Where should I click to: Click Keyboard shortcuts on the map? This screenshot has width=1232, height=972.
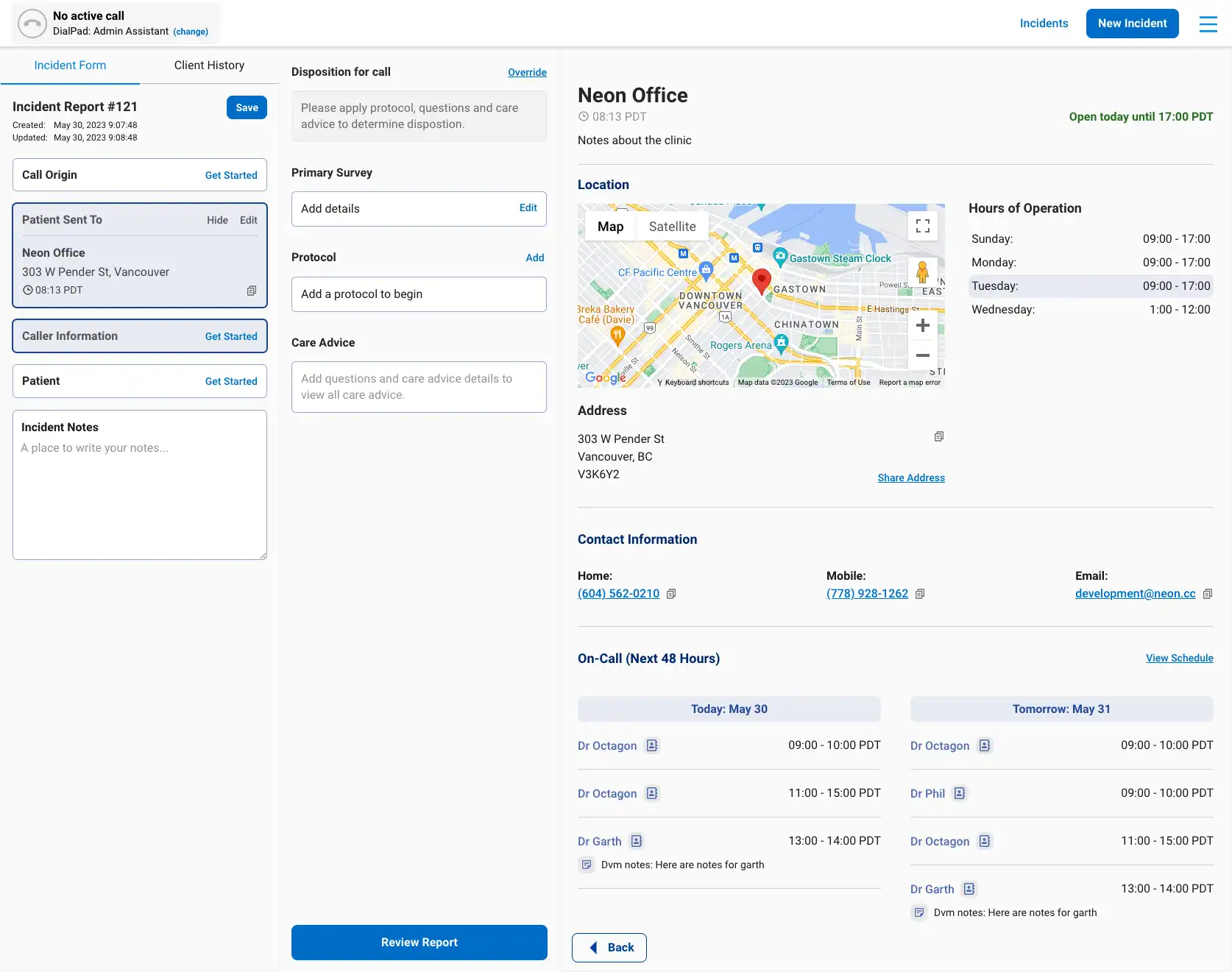tap(697, 383)
